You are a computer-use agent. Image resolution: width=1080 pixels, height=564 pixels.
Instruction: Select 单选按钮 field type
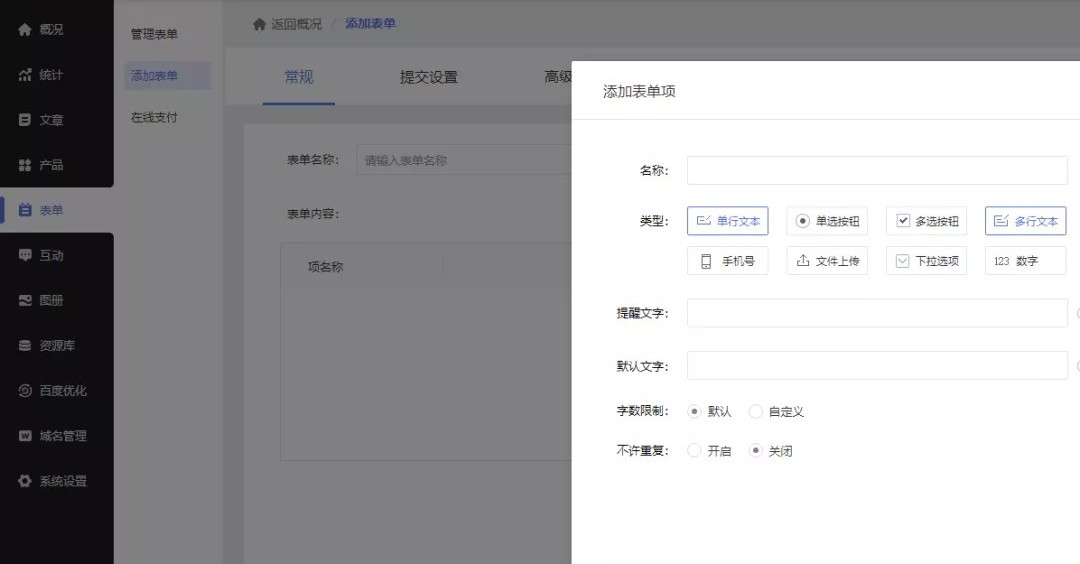pyautogui.click(x=827, y=221)
